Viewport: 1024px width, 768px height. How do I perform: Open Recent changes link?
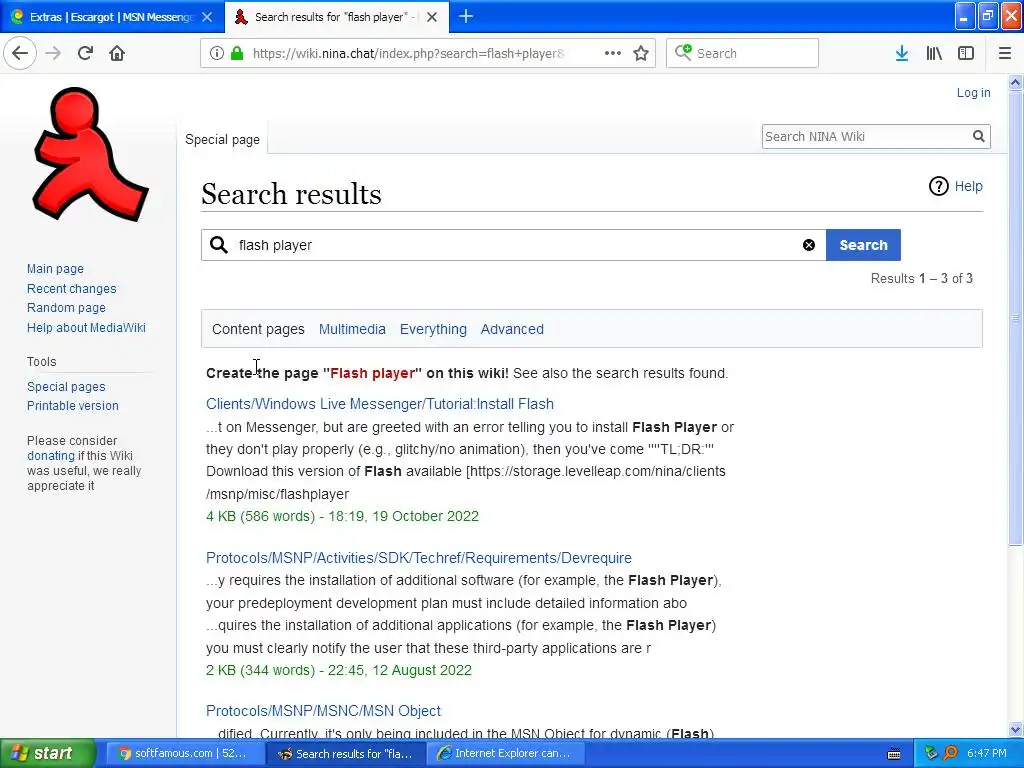click(71, 289)
